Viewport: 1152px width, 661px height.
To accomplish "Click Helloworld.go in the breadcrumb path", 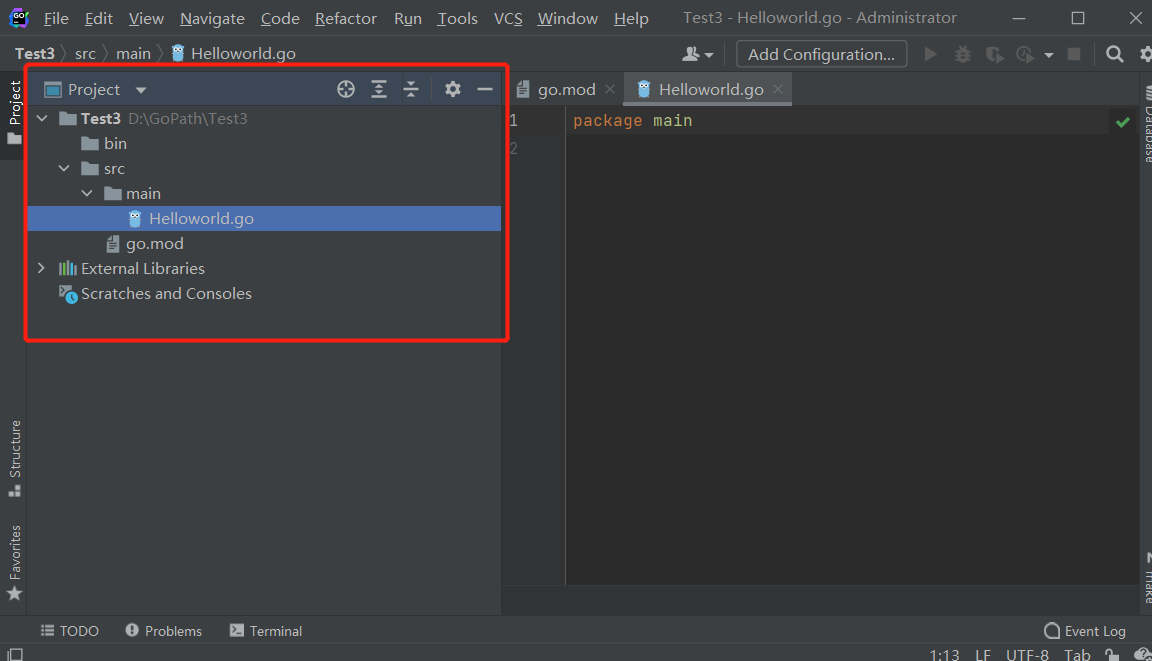I will point(234,54).
